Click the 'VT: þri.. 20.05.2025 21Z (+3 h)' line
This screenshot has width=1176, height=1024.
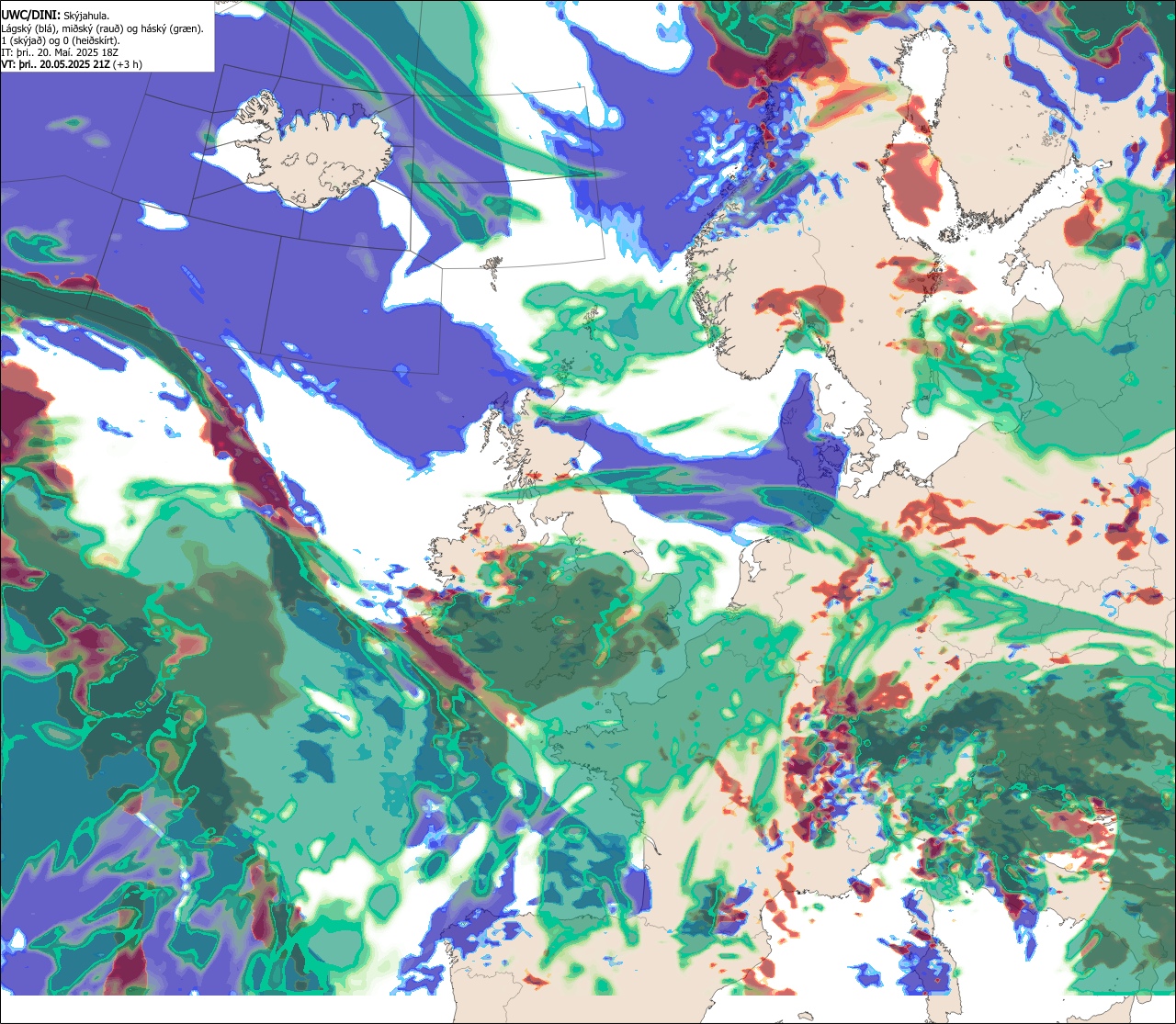[x=72, y=64]
